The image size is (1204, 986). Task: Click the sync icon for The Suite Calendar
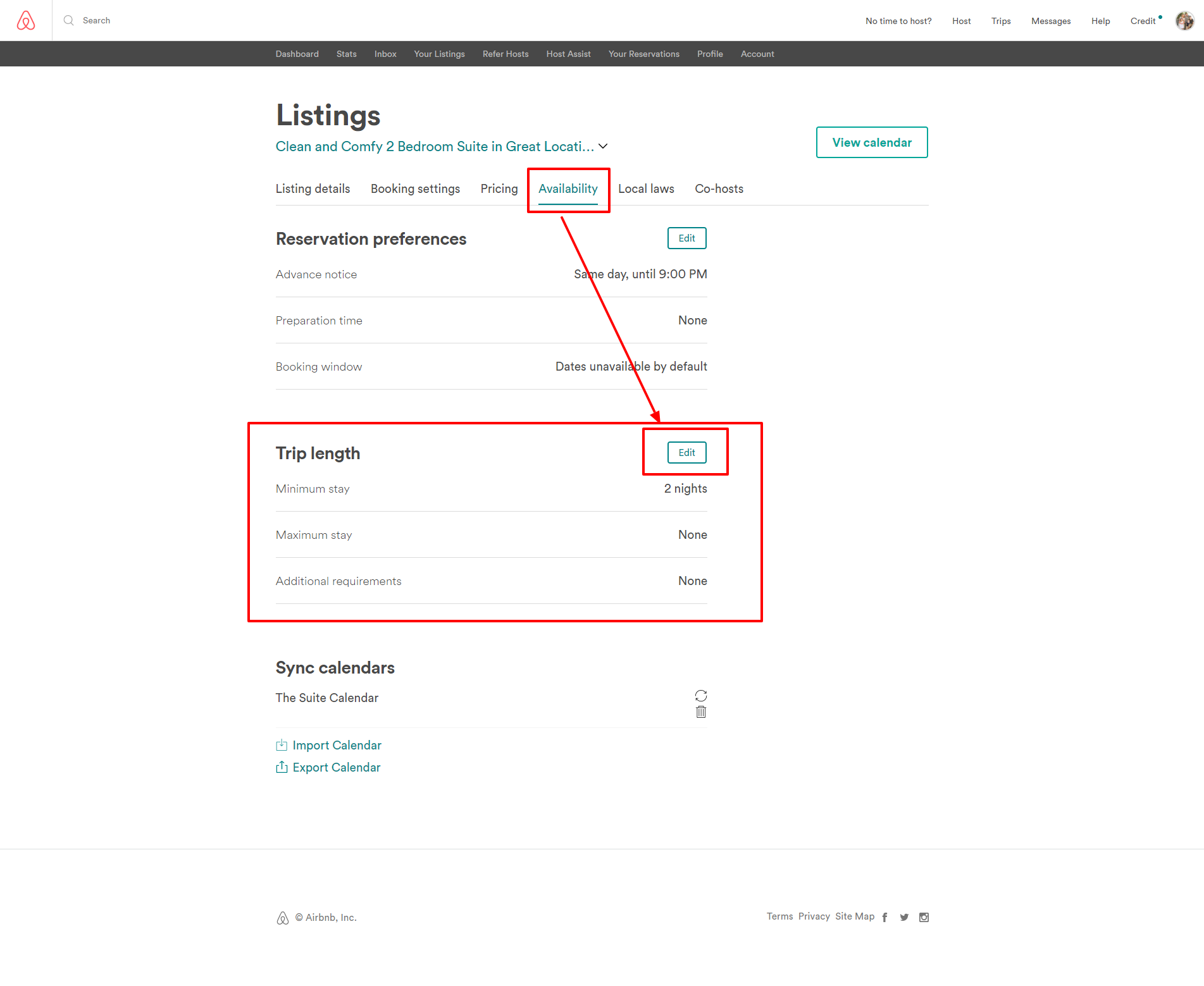point(701,696)
